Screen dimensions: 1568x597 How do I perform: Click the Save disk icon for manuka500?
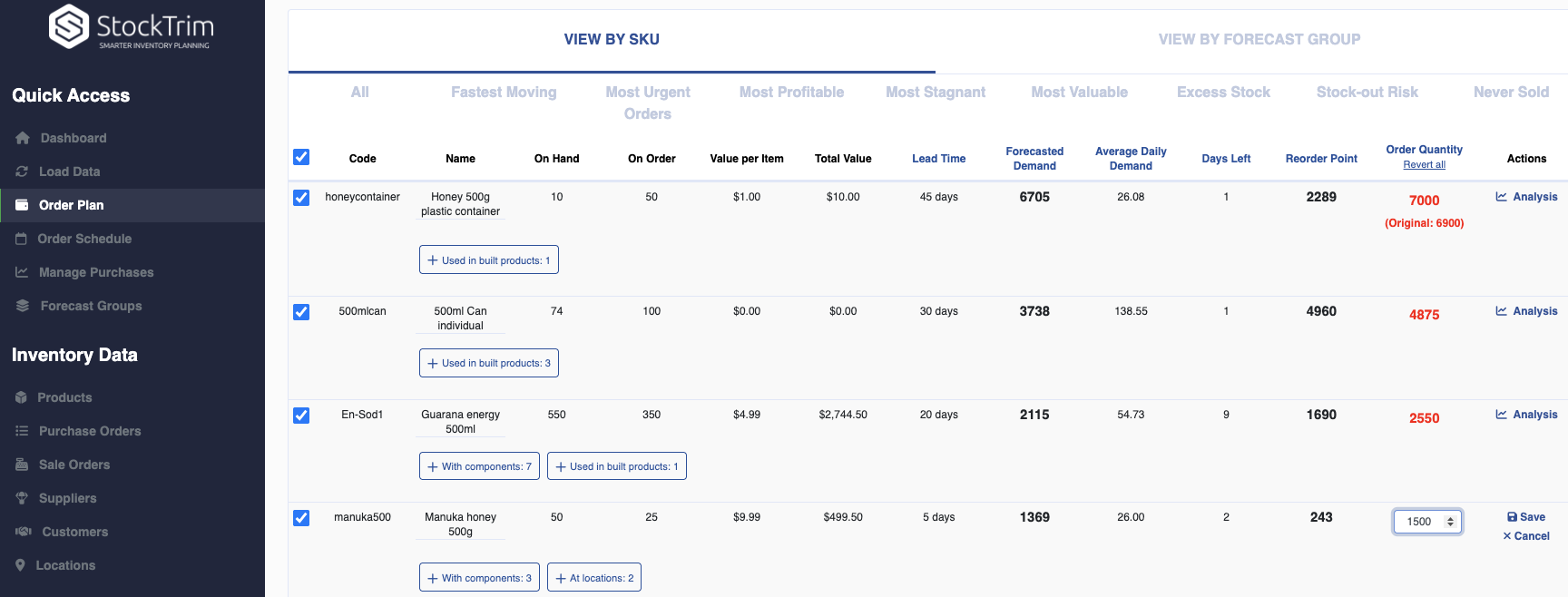point(1512,517)
